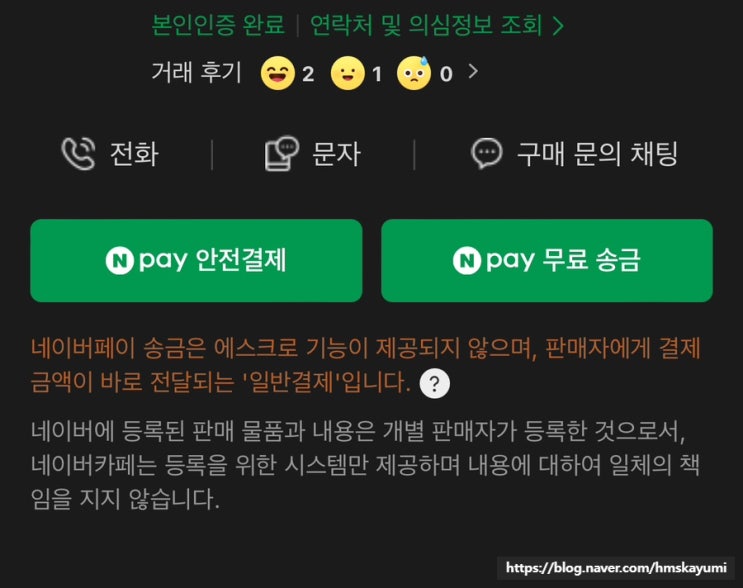Open the chevron next to 의심정보 조회
This screenshot has height=588, width=743.
click(558, 26)
